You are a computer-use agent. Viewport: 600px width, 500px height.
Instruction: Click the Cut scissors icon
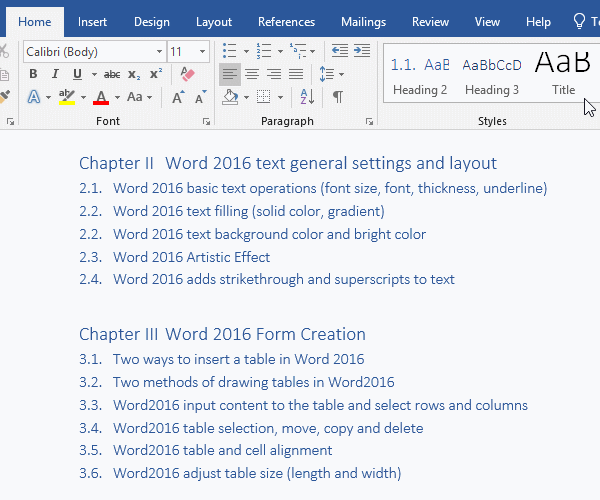click(4, 51)
